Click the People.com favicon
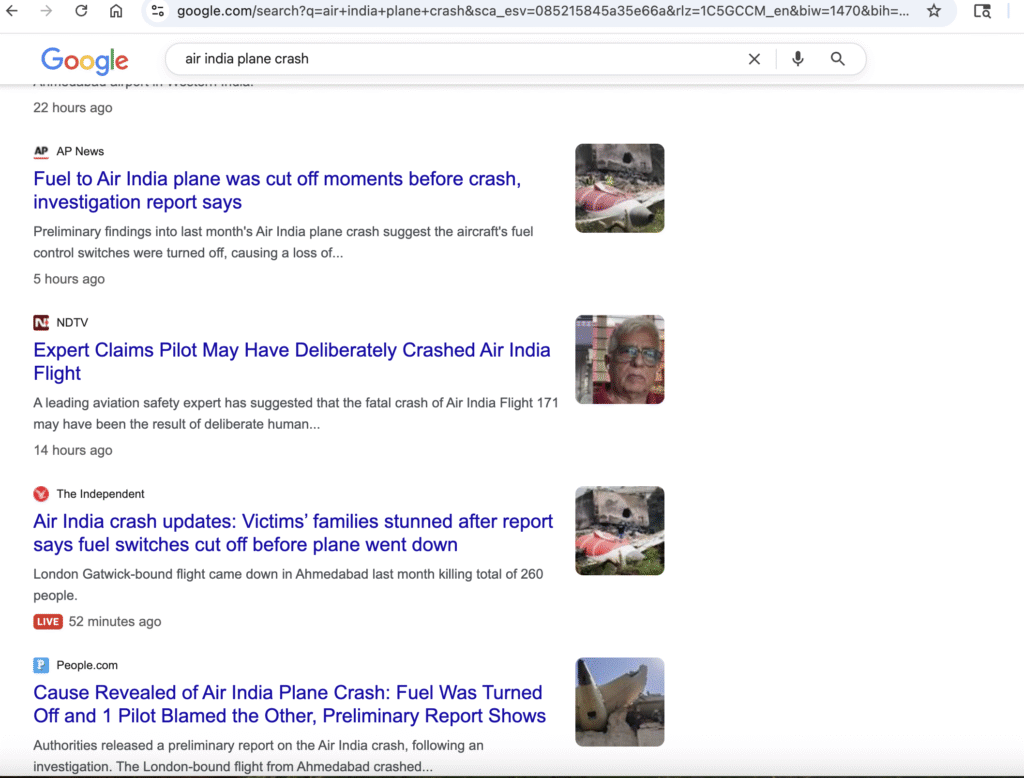This screenshot has height=778, width=1024. click(x=41, y=665)
